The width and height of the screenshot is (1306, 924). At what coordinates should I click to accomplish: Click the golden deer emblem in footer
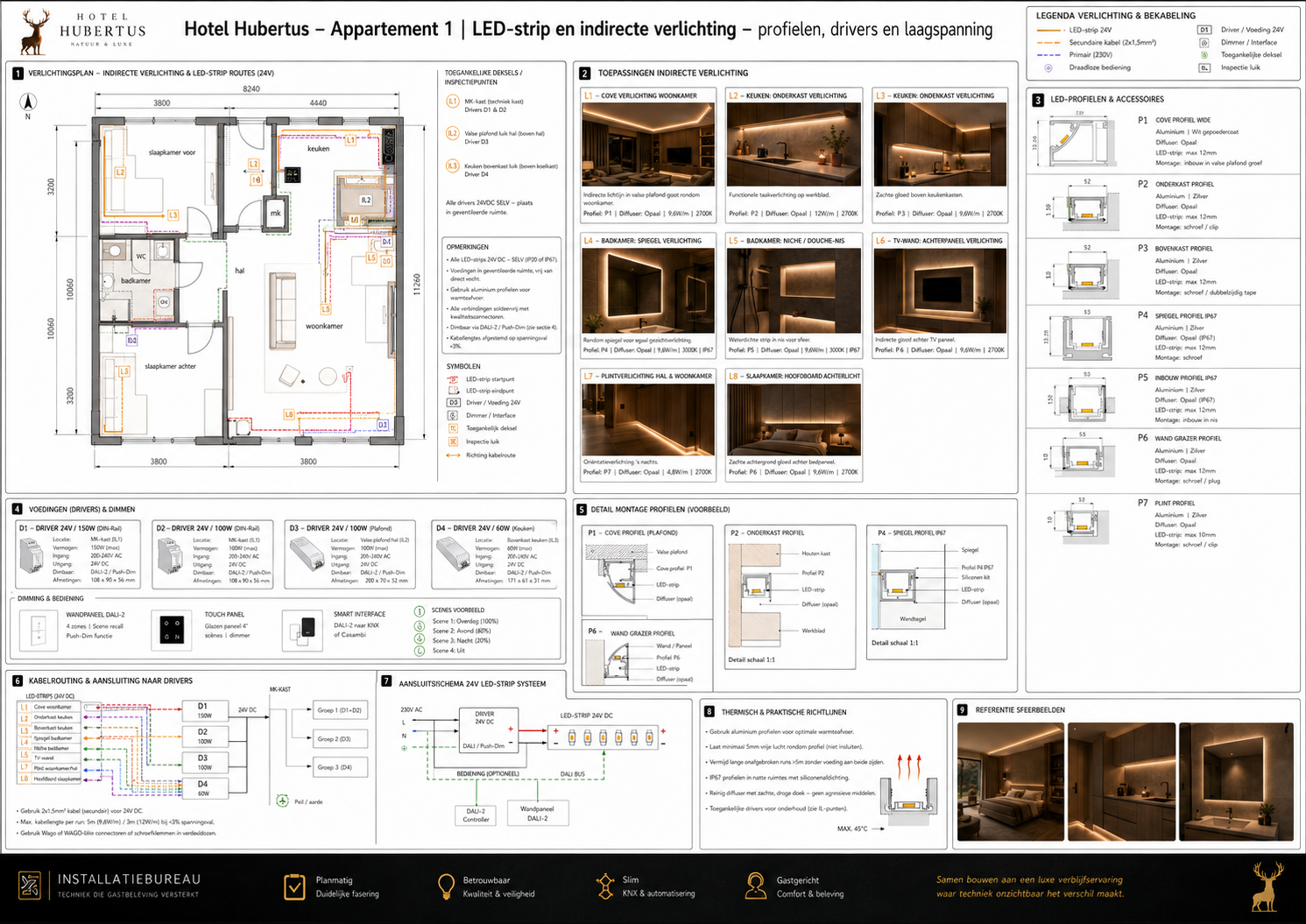(x=1267, y=885)
